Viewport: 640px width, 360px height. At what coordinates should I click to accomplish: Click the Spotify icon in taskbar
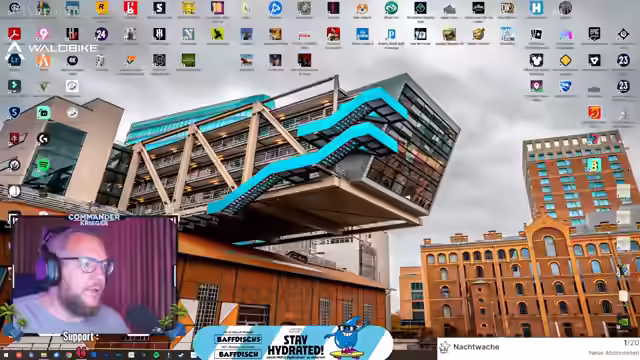[156, 355]
